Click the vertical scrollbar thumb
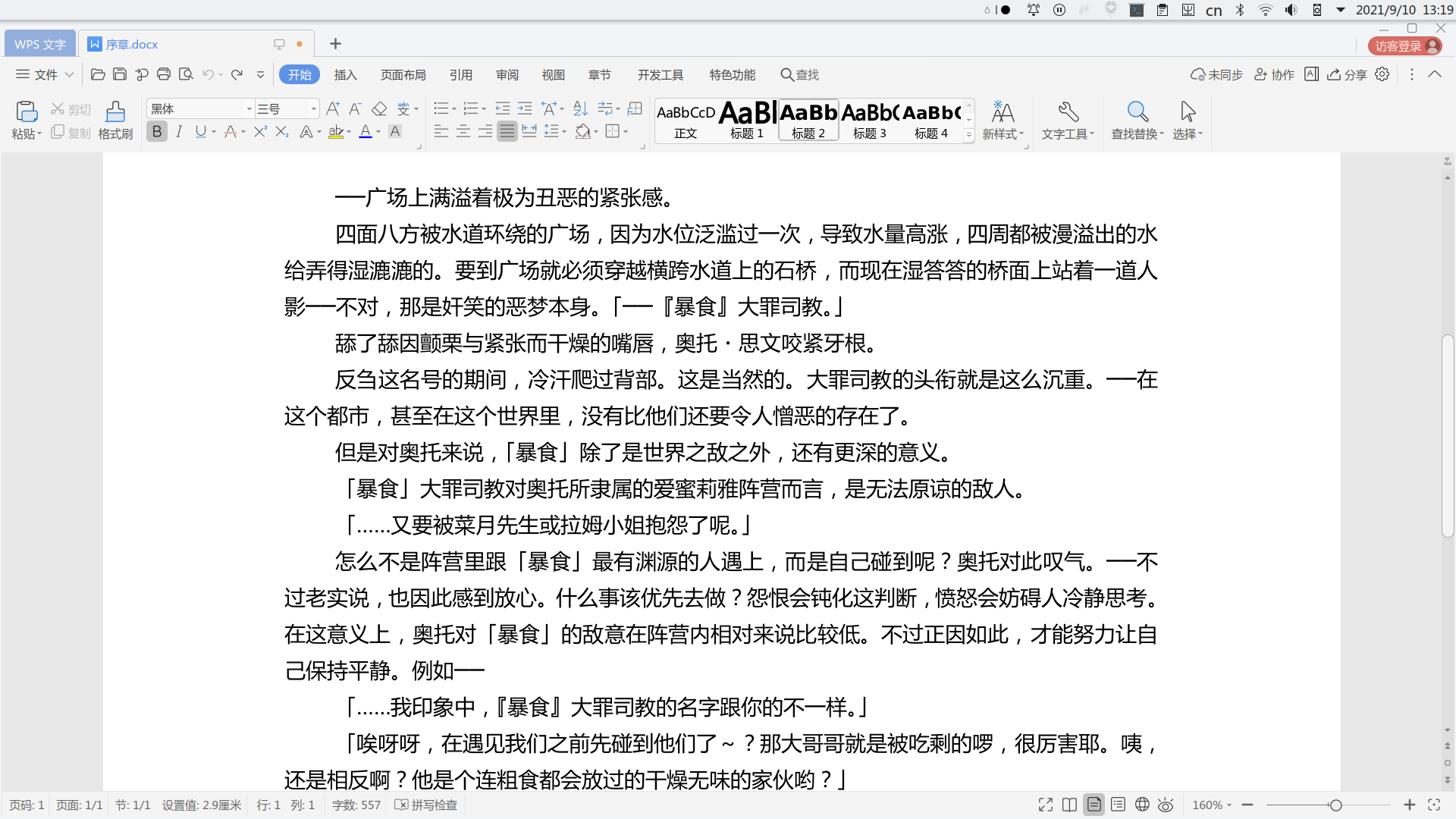1456x819 pixels. [x=1448, y=436]
